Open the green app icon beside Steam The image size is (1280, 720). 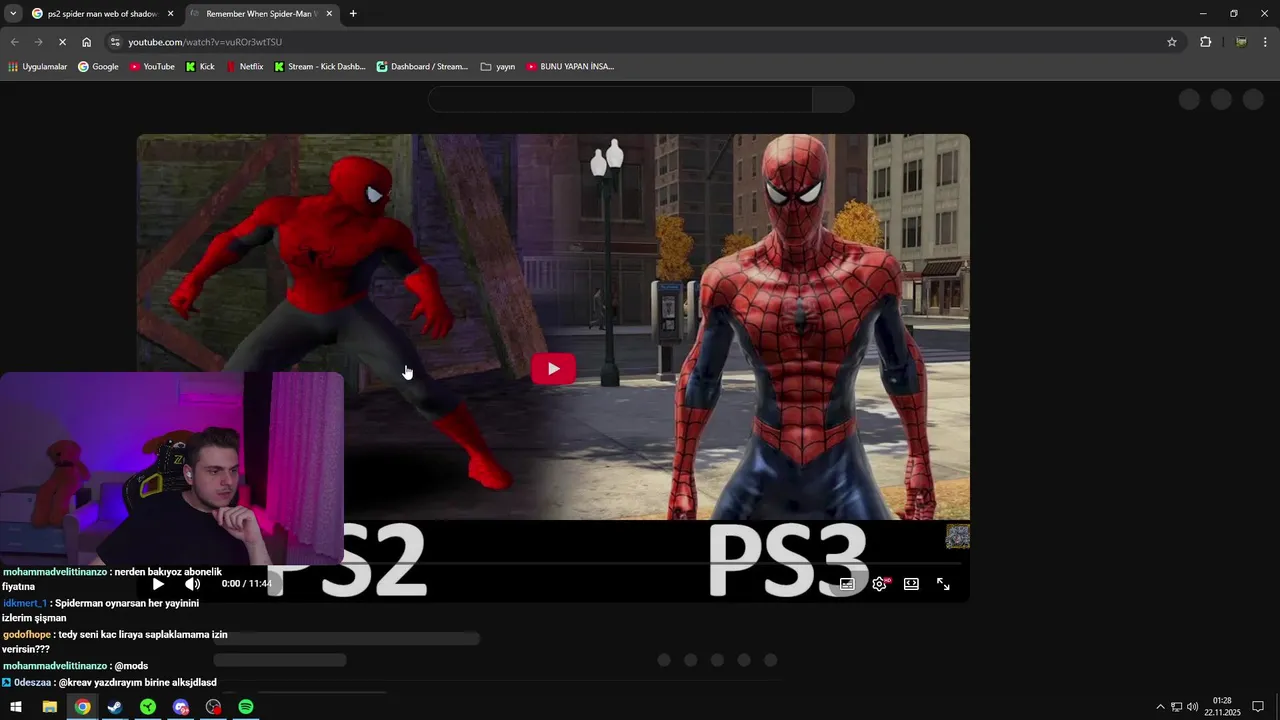click(x=148, y=707)
